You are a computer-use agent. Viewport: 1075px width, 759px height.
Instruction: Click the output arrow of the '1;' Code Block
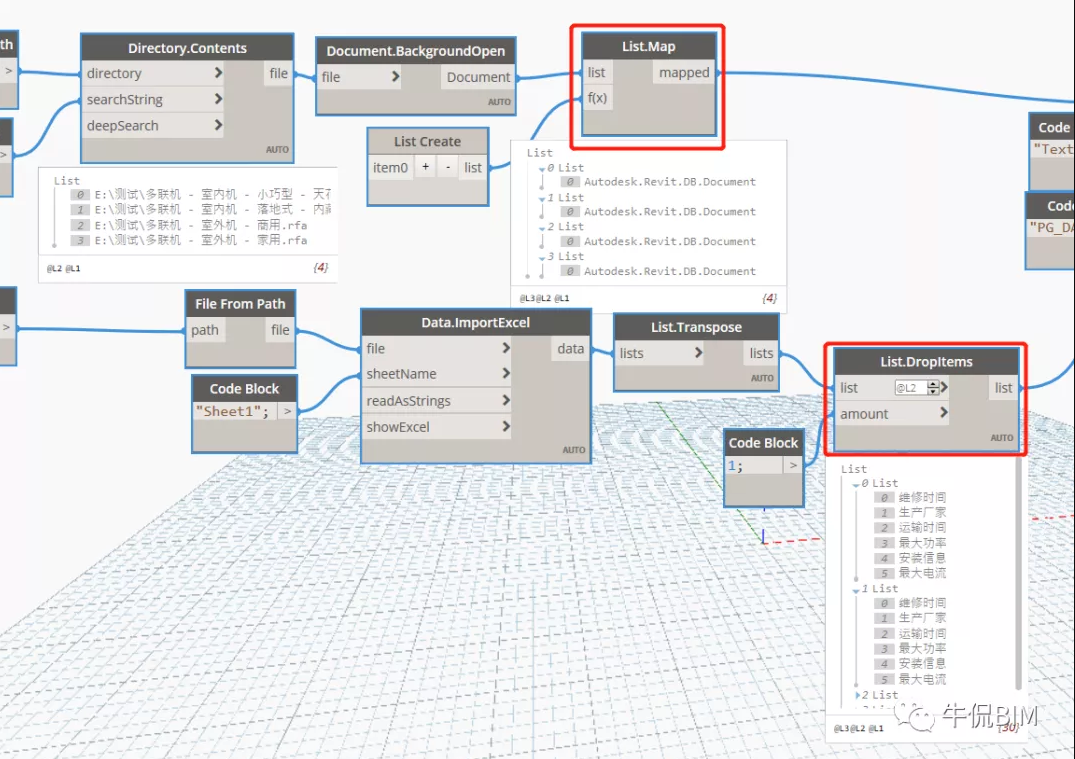793,465
